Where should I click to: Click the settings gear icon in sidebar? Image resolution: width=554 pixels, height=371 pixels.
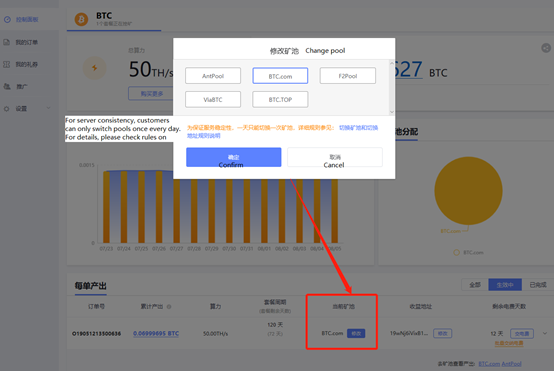[6, 108]
